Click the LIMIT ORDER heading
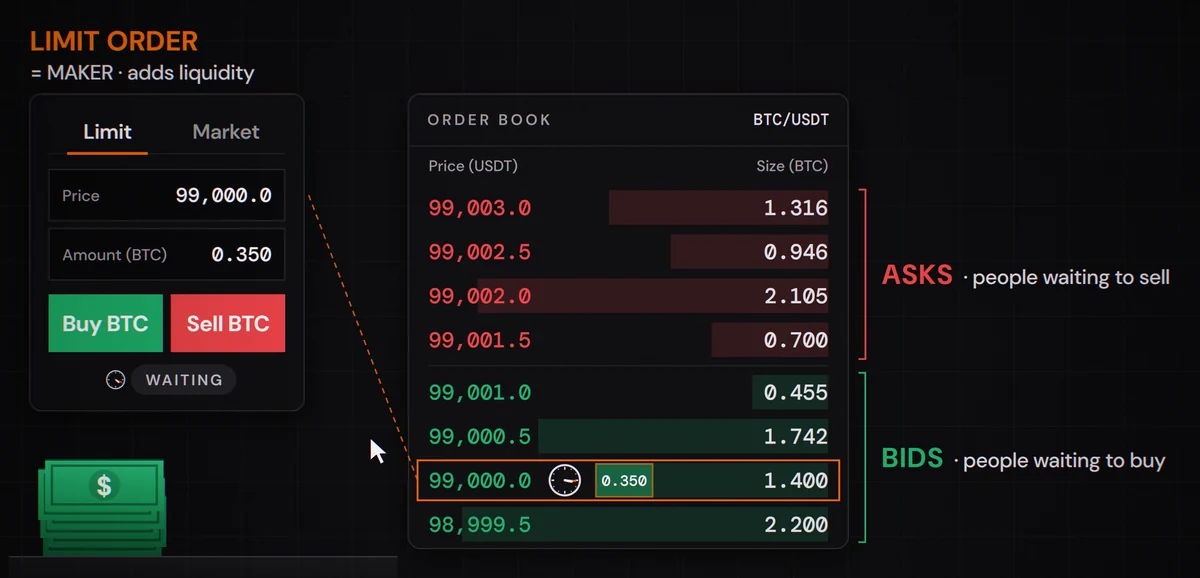Viewport: 1200px width, 578px height. pyautogui.click(x=114, y=42)
